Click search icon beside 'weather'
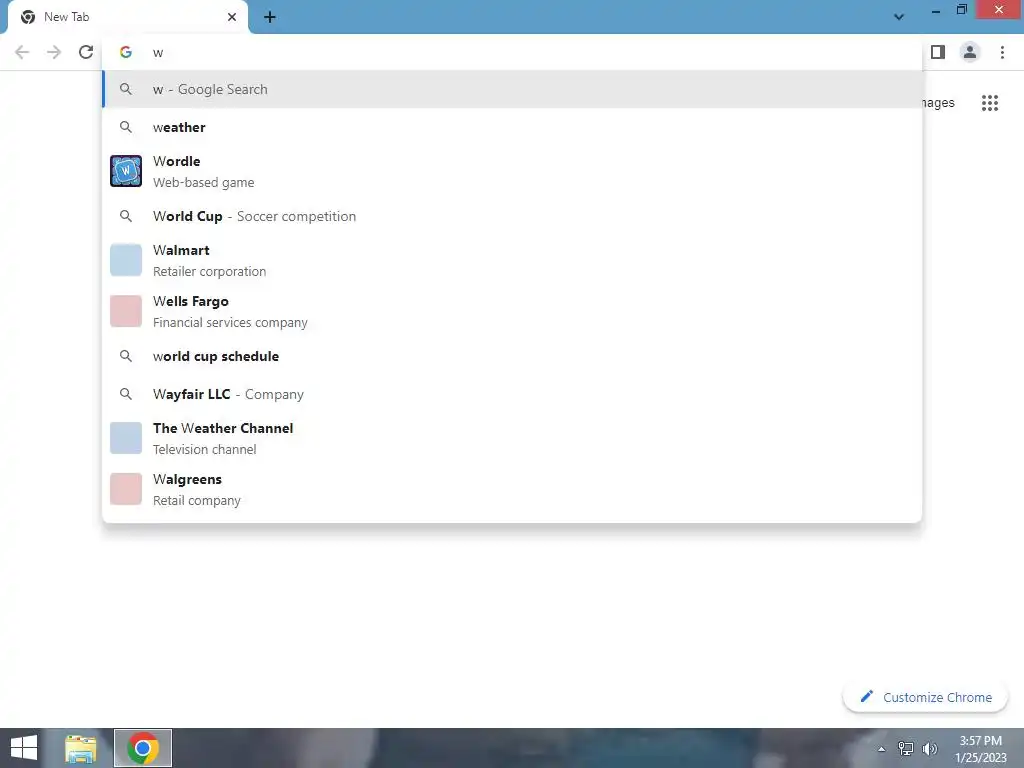The width and height of the screenshot is (1024, 768). (x=126, y=127)
